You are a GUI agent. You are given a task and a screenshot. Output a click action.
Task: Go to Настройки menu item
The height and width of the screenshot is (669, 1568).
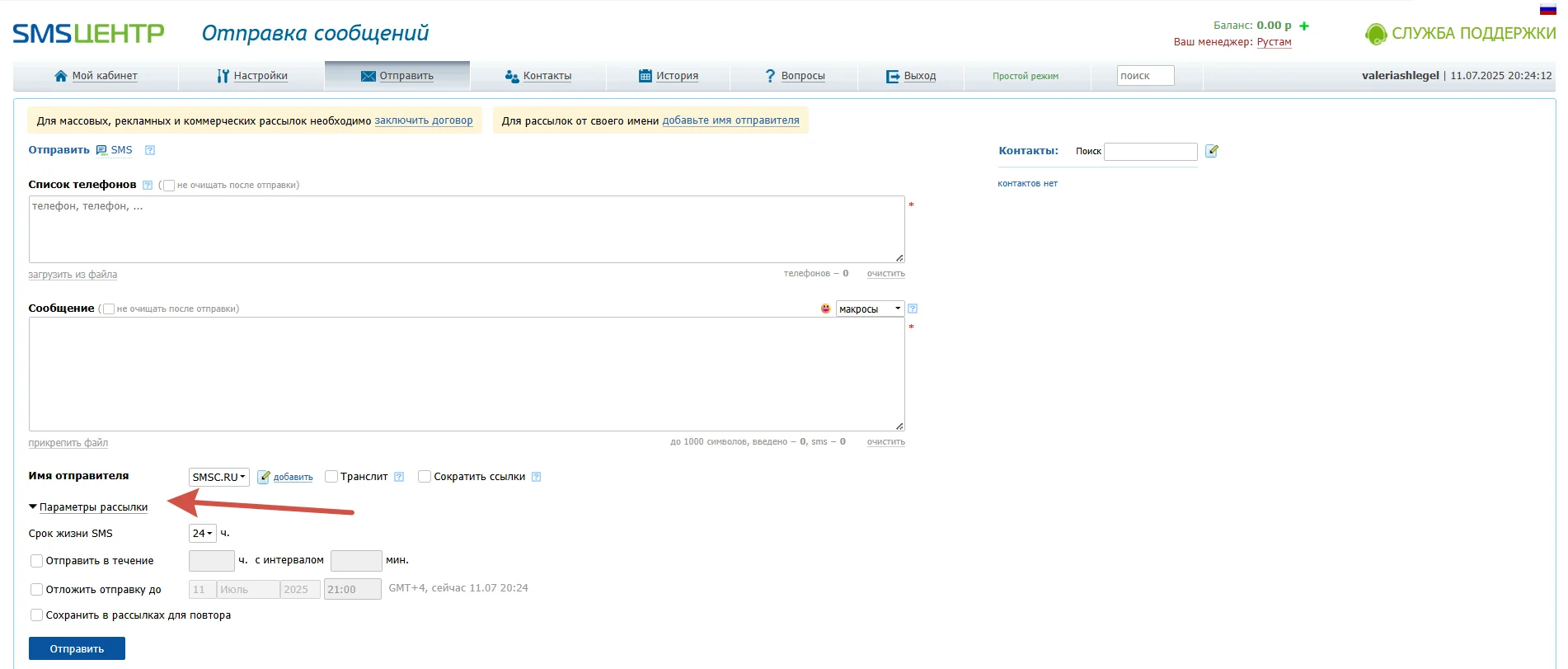pos(251,76)
